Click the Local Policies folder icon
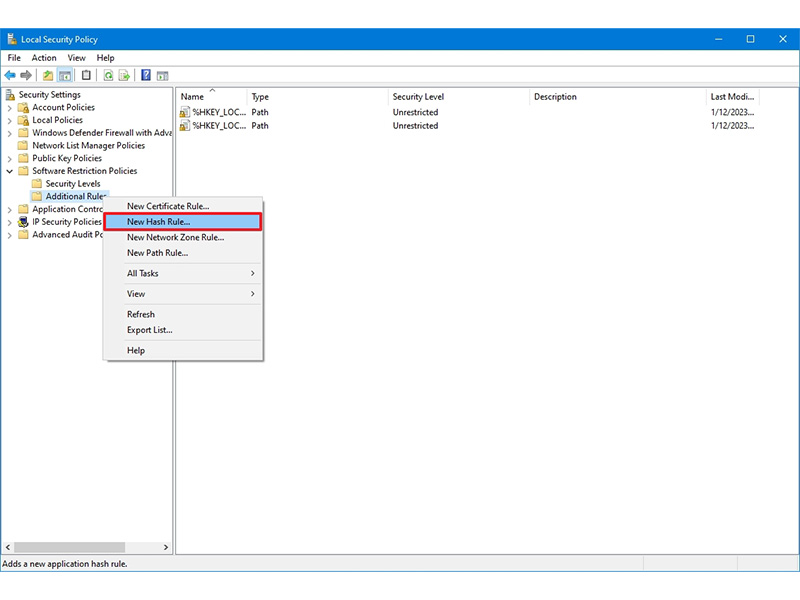The image size is (800, 600). (23, 120)
